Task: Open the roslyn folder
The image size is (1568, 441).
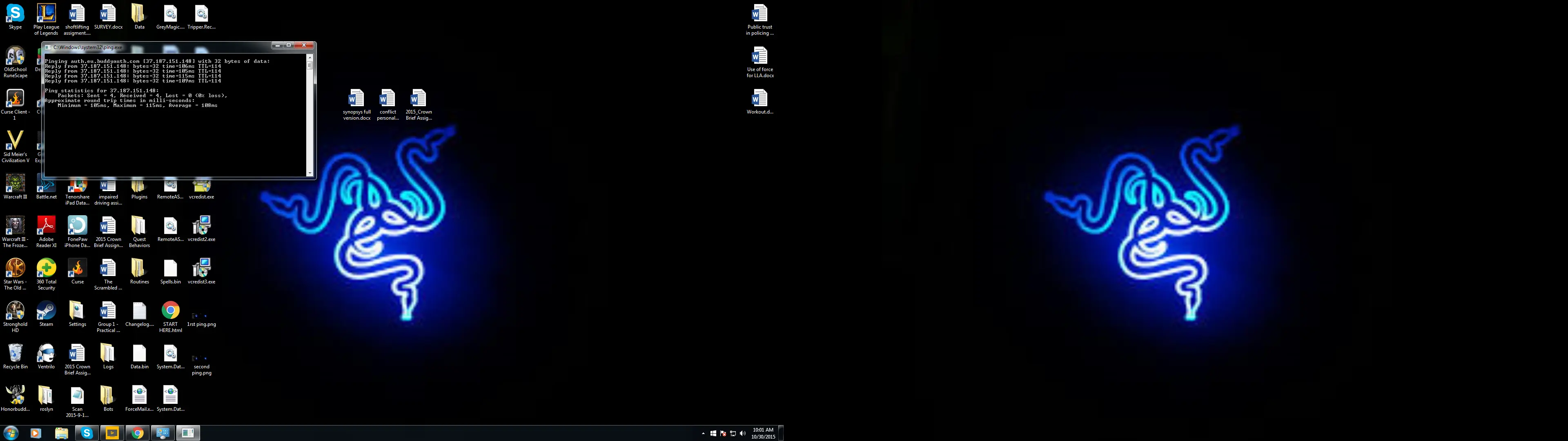Action: click(x=46, y=399)
